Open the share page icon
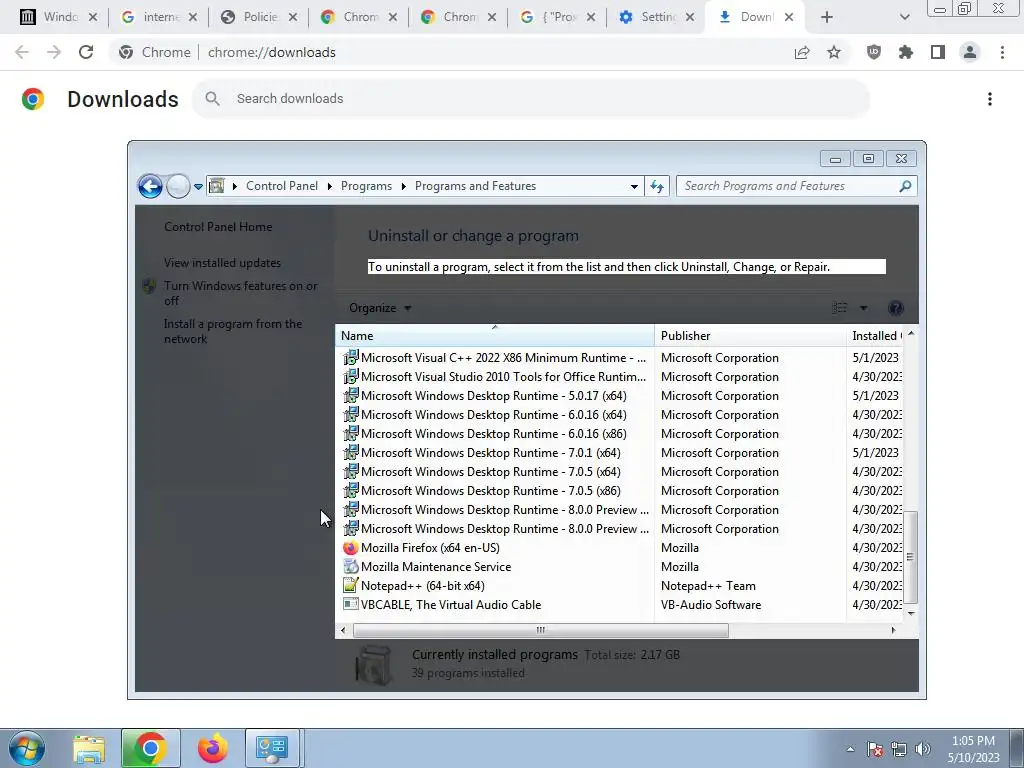This screenshot has width=1024, height=768. (802, 52)
